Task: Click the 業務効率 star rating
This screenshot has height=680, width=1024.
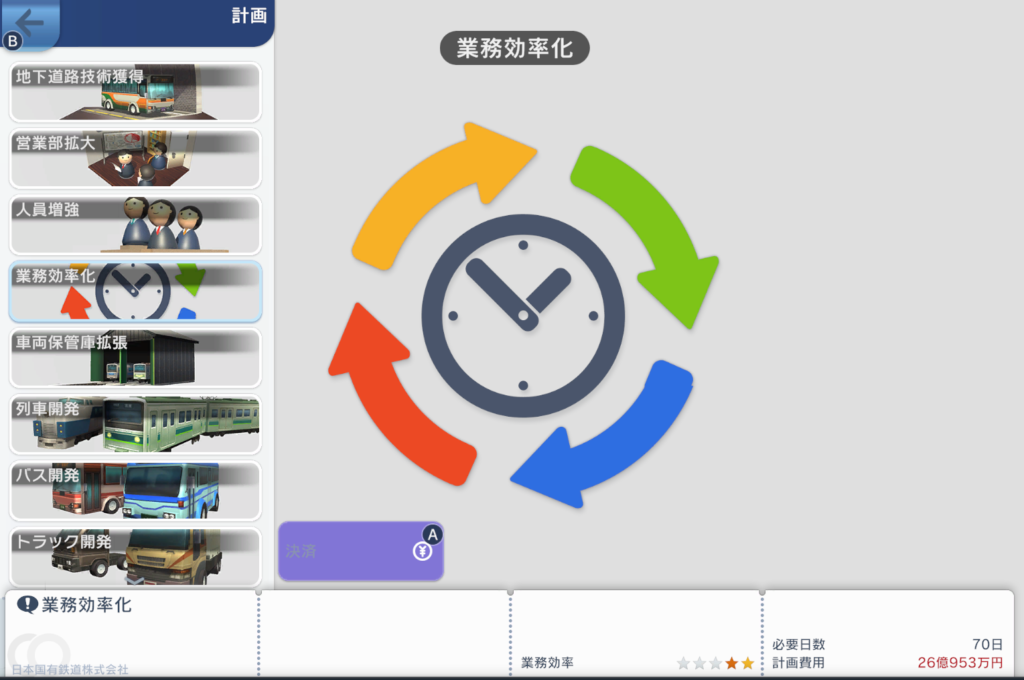Action: click(x=715, y=663)
